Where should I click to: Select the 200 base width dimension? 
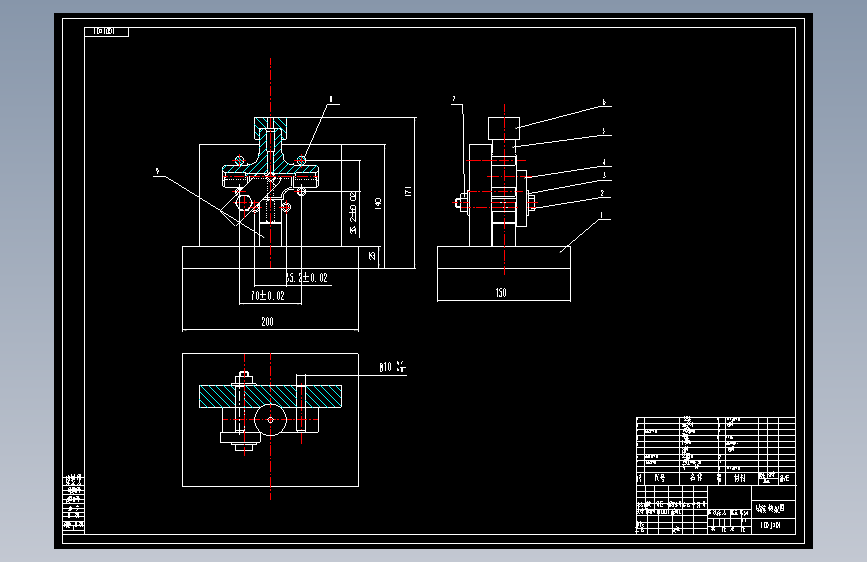pyautogui.click(x=267, y=321)
